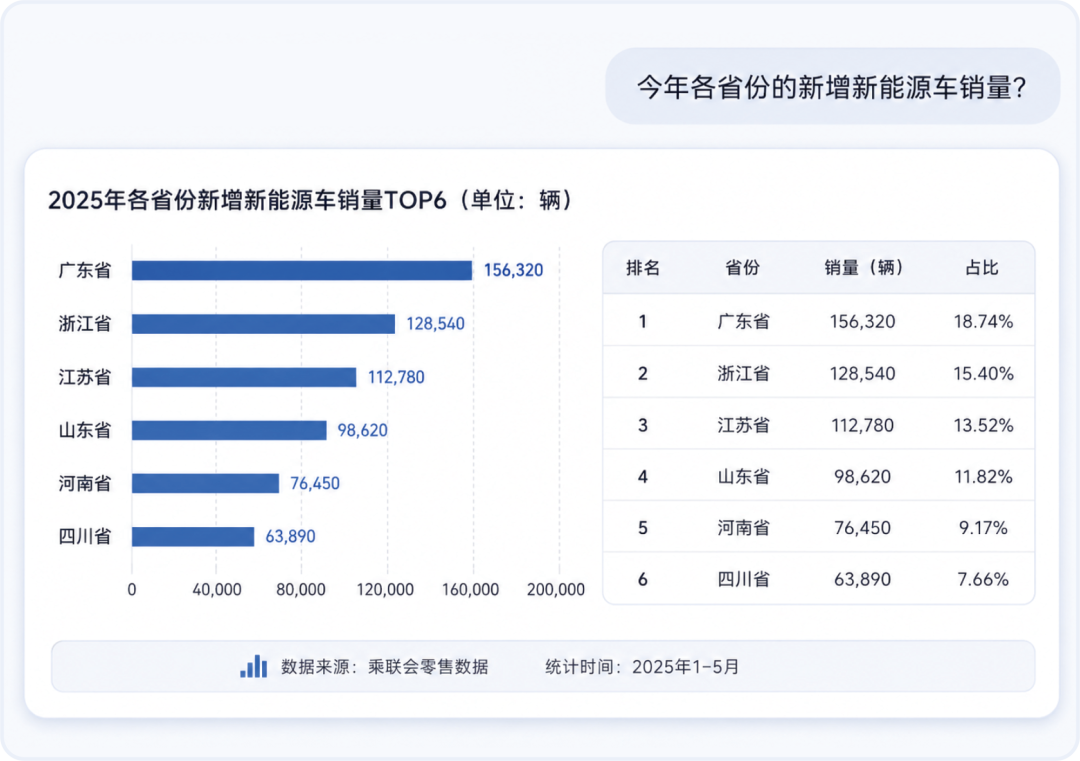Image resolution: width=1080 pixels, height=761 pixels.
Task: Click the 0 tick on the x-axis
Action: coord(132,590)
